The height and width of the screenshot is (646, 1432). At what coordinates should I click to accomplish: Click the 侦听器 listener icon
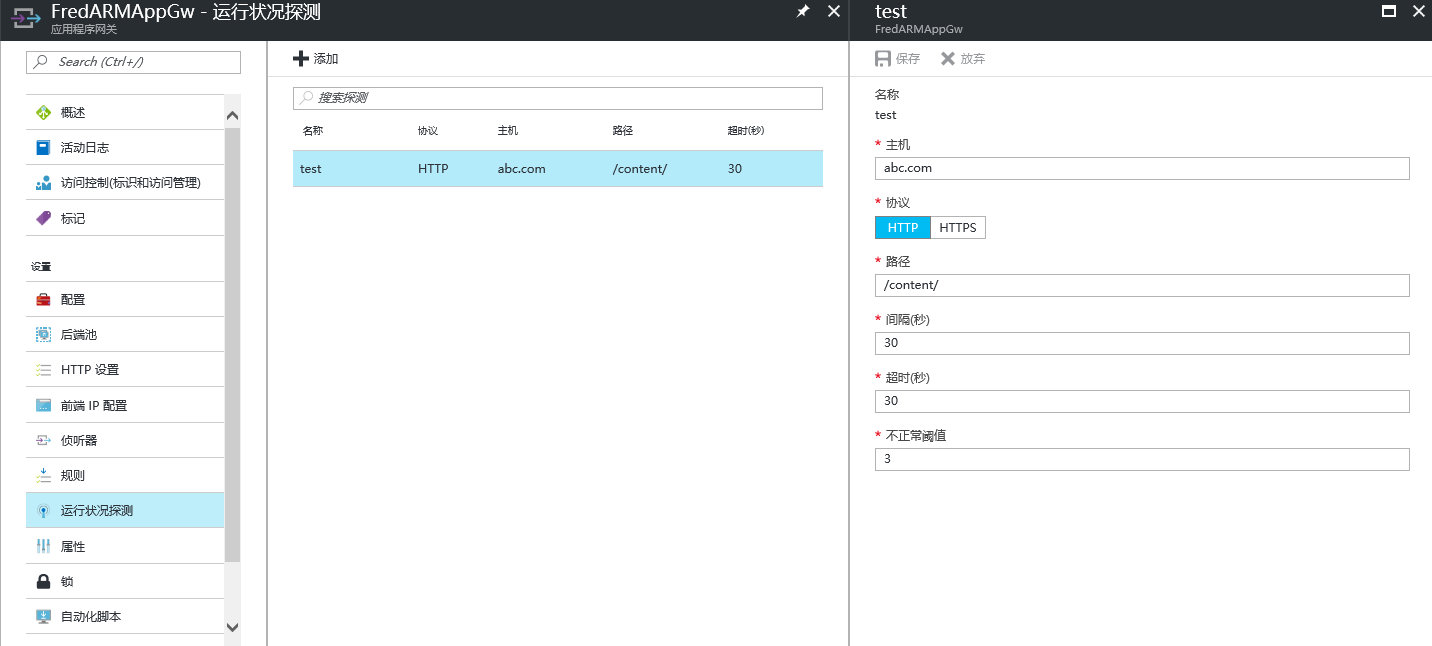coord(43,440)
